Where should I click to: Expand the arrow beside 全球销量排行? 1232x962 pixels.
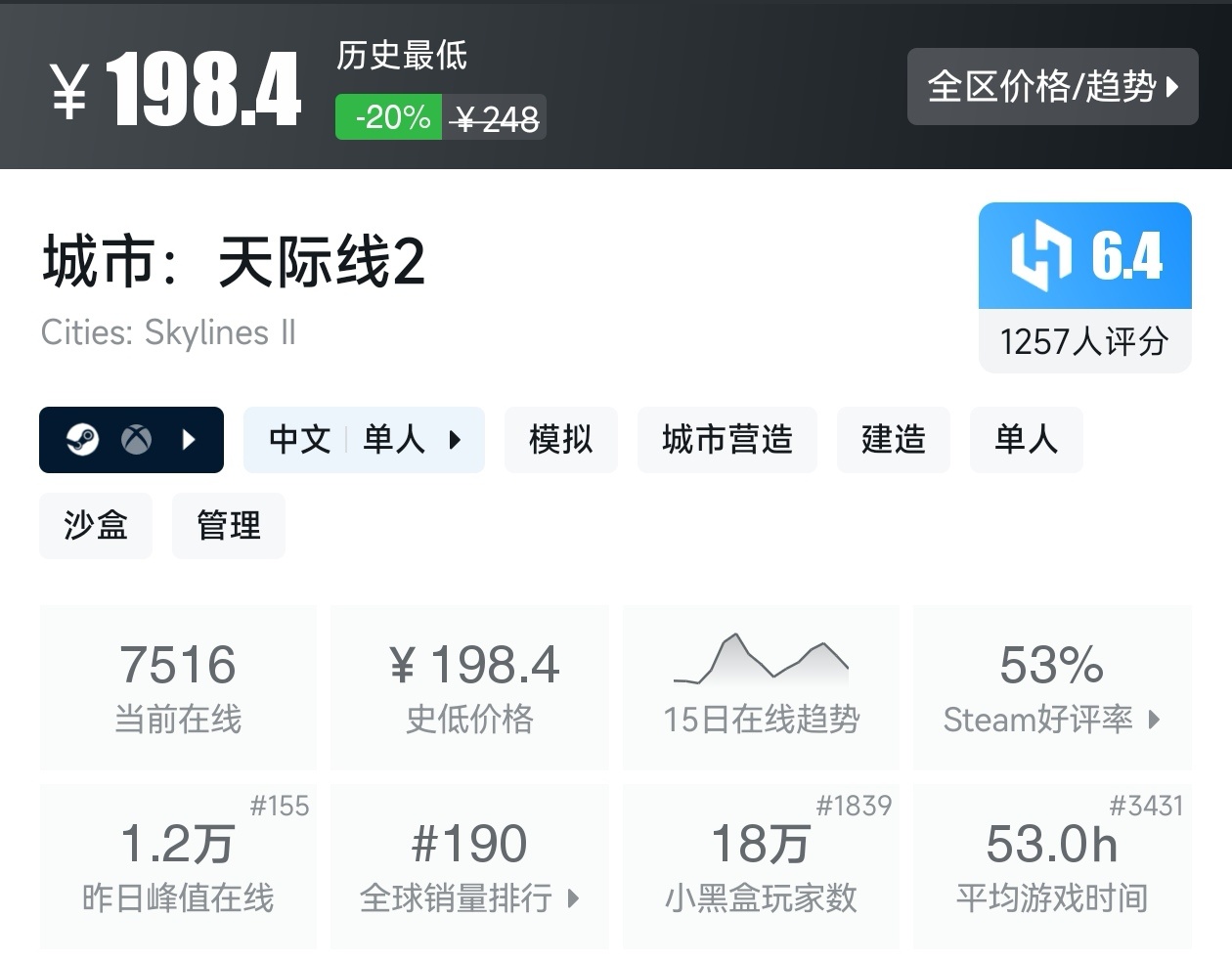(x=573, y=897)
